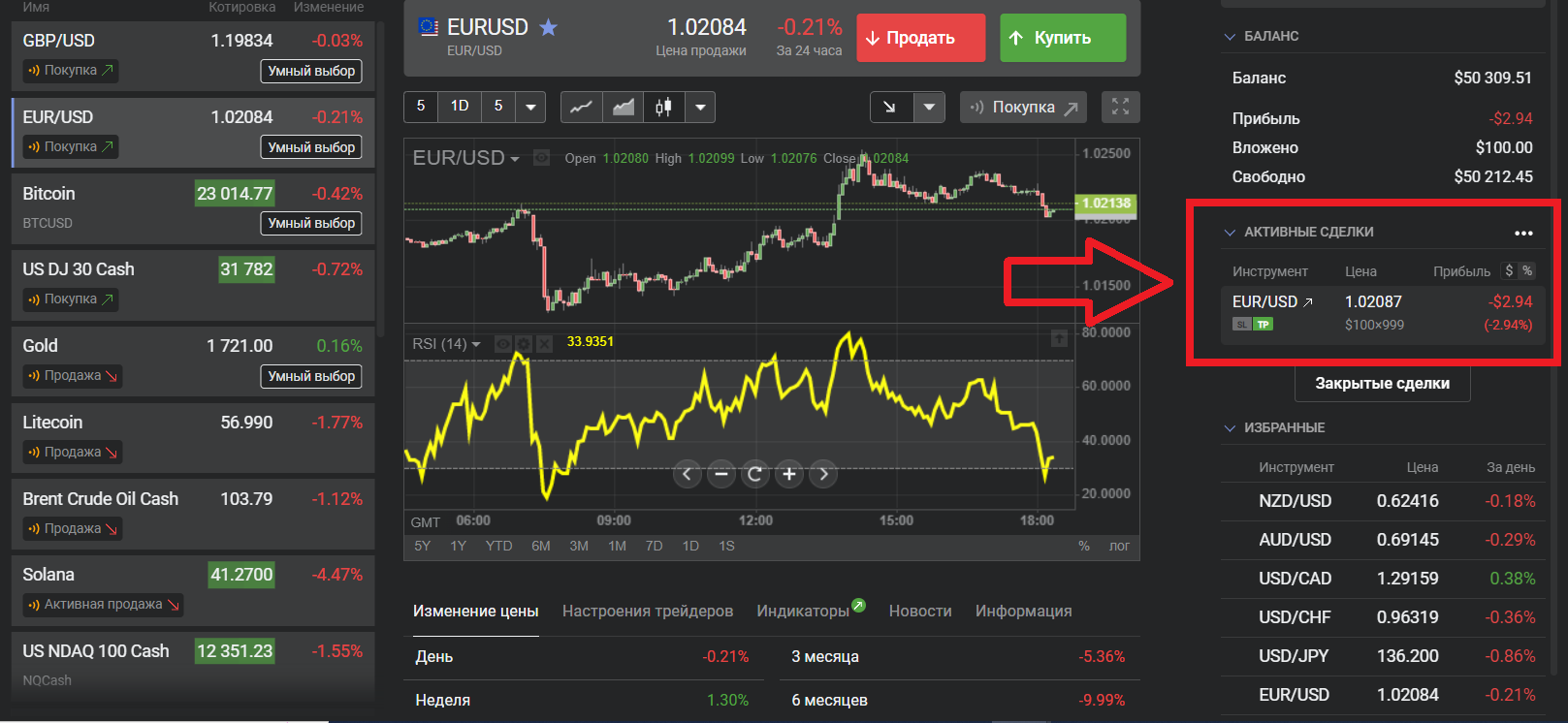The width and height of the screenshot is (1568, 723).
Task: Click the green Купить button
Action: [x=1063, y=38]
